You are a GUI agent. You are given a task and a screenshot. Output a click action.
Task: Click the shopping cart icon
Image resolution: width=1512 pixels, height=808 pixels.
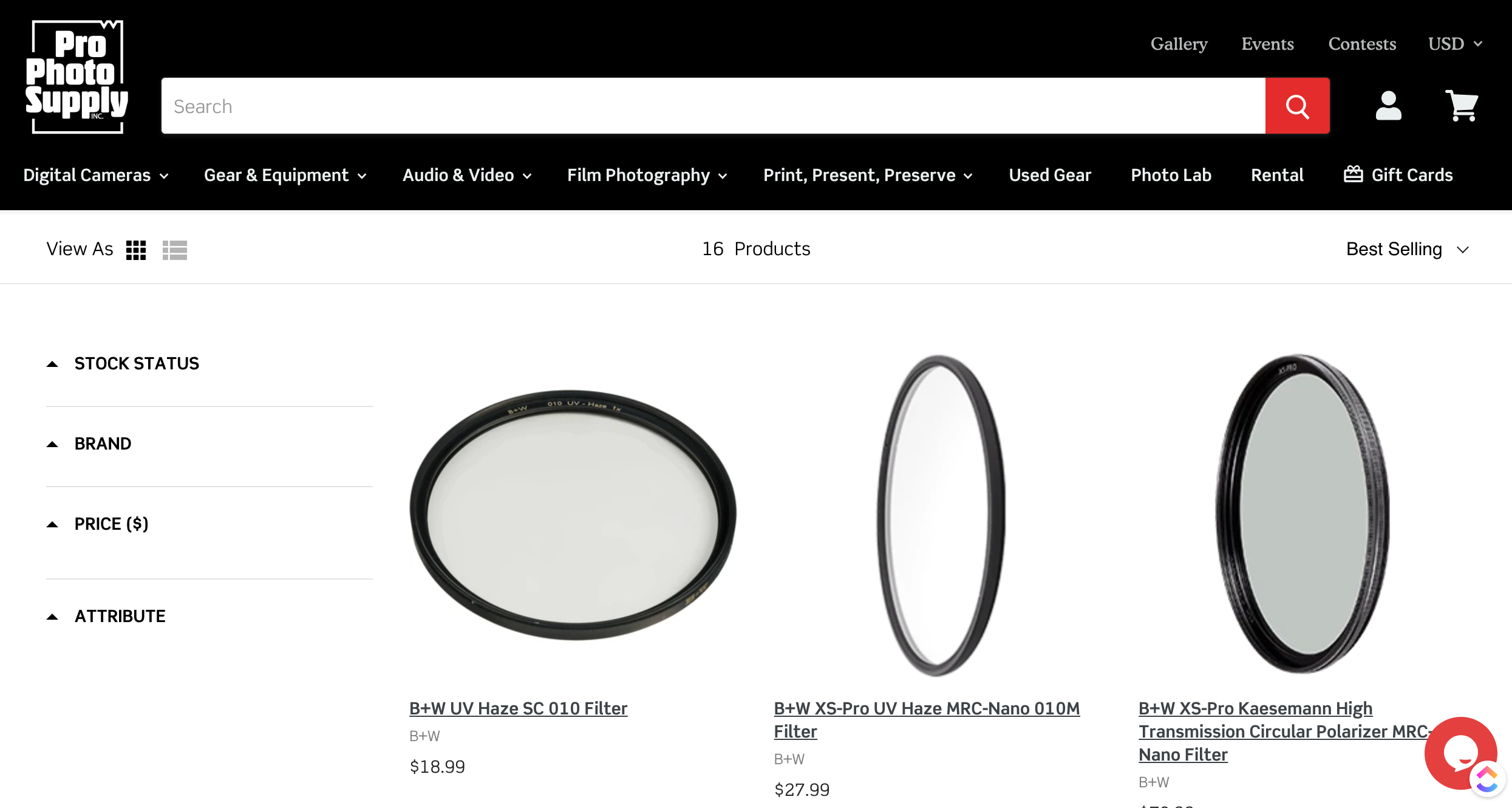pyautogui.click(x=1461, y=107)
